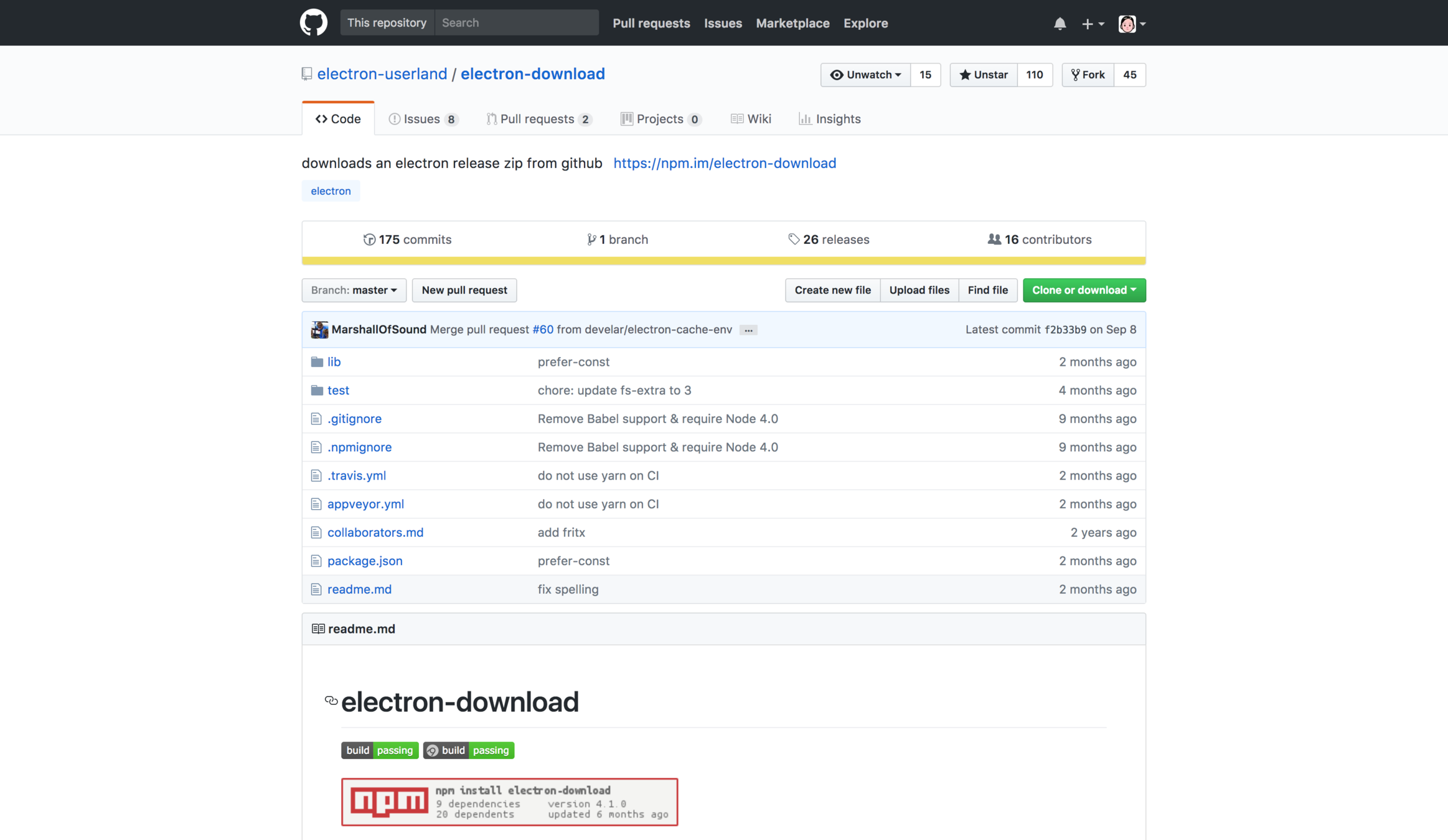Screen dimensions: 1448x840
Task: Open the Branch: master selector
Action: (x=354, y=290)
